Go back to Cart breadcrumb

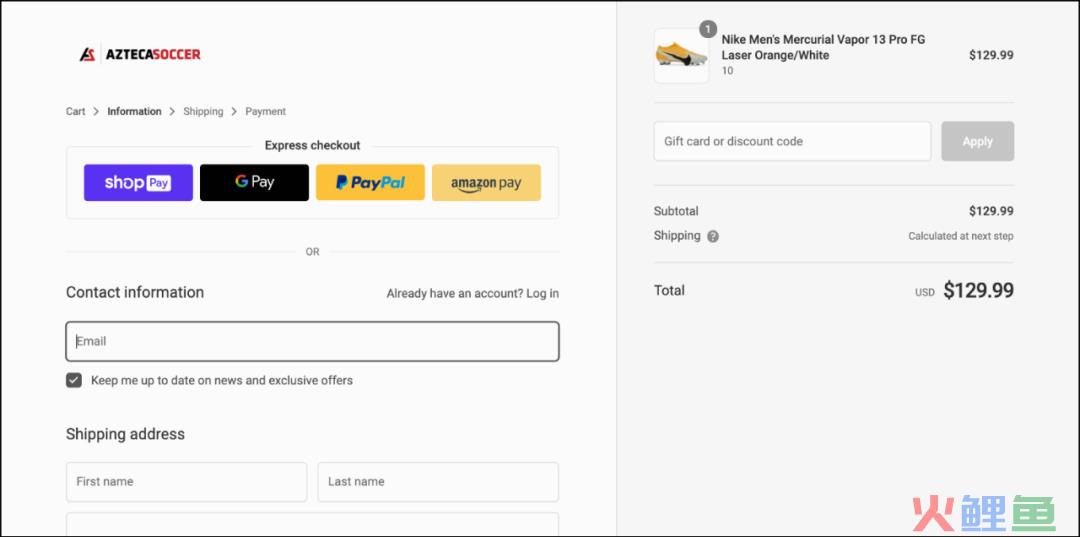coord(76,112)
